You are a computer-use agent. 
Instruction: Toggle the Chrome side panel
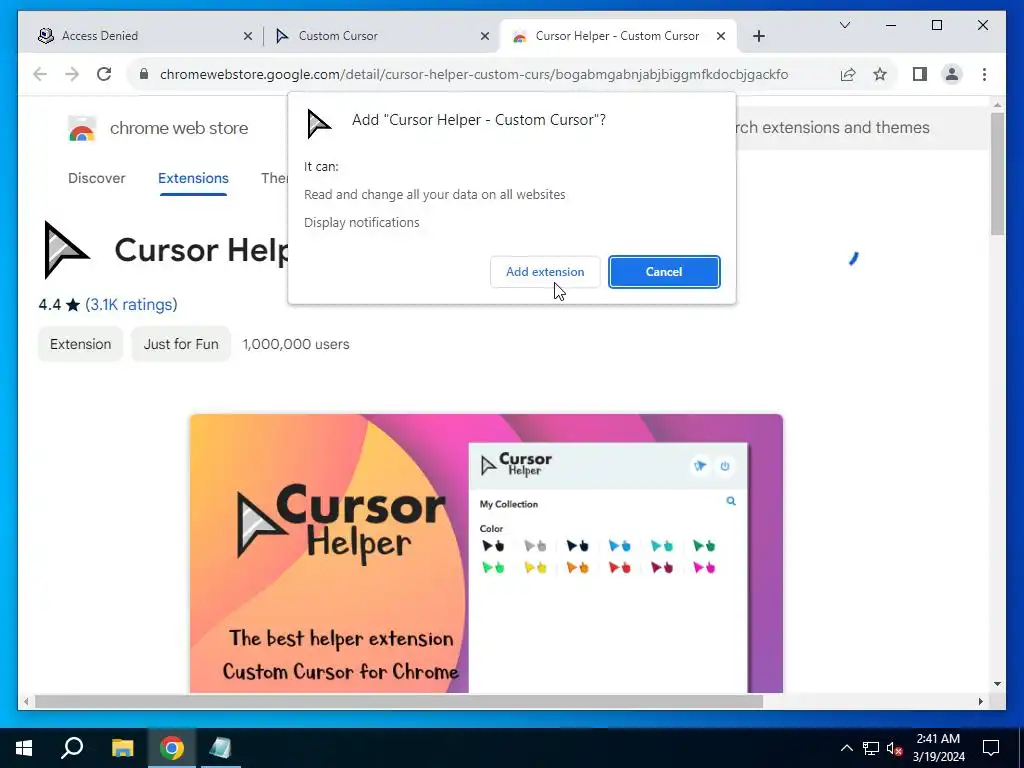pyautogui.click(x=920, y=74)
